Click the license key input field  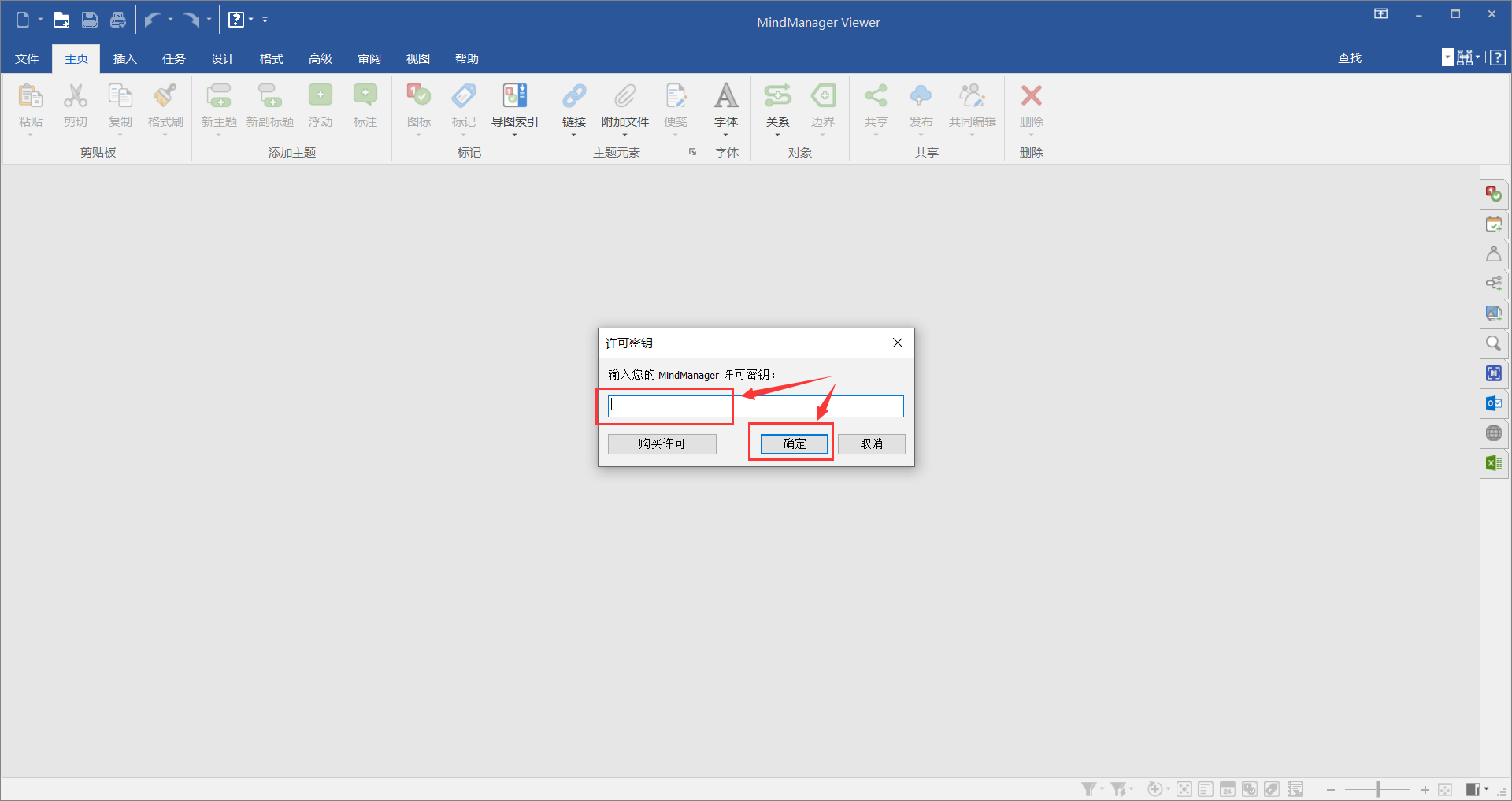(x=755, y=406)
